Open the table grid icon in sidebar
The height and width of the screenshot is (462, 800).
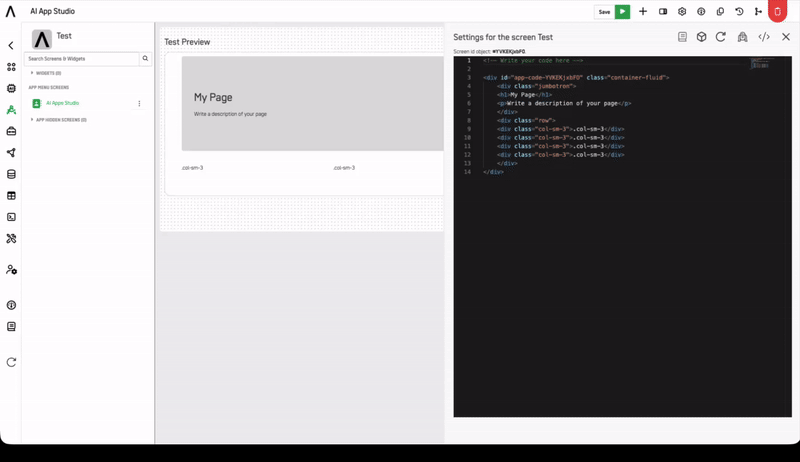(x=11, y=195)
